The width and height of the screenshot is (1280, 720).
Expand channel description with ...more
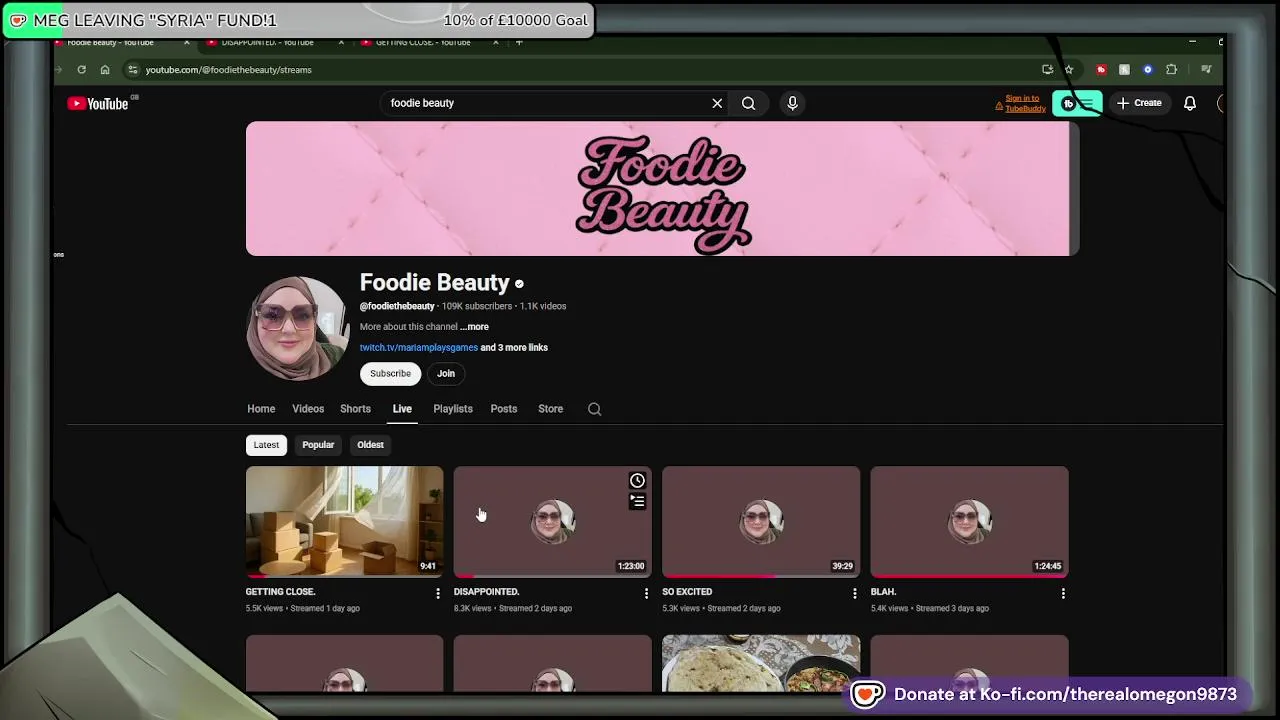click(474, 327)
